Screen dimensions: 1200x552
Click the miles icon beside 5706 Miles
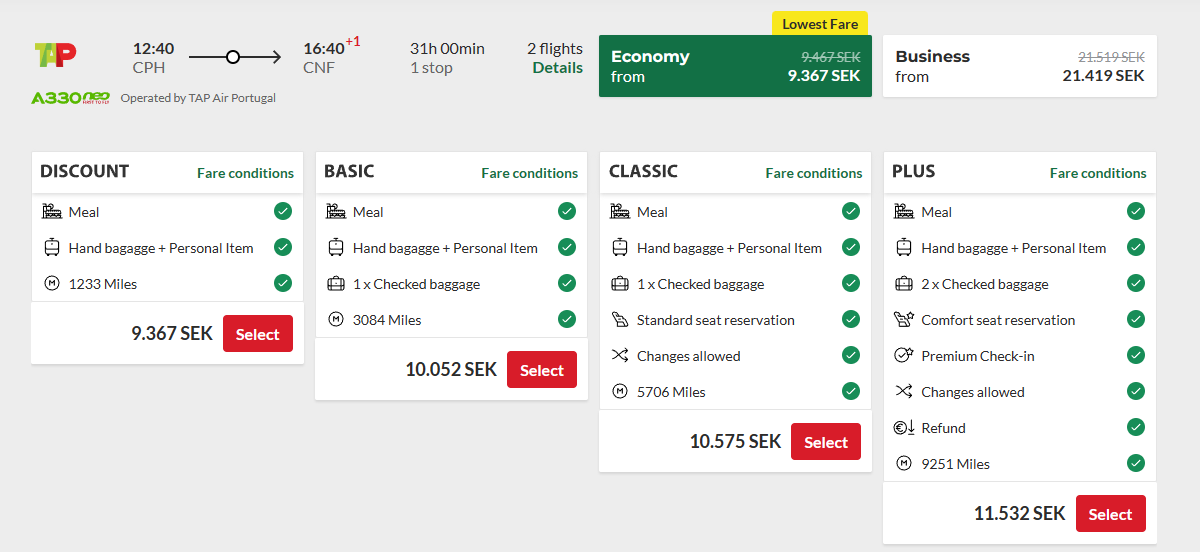[x=620, y=392]
